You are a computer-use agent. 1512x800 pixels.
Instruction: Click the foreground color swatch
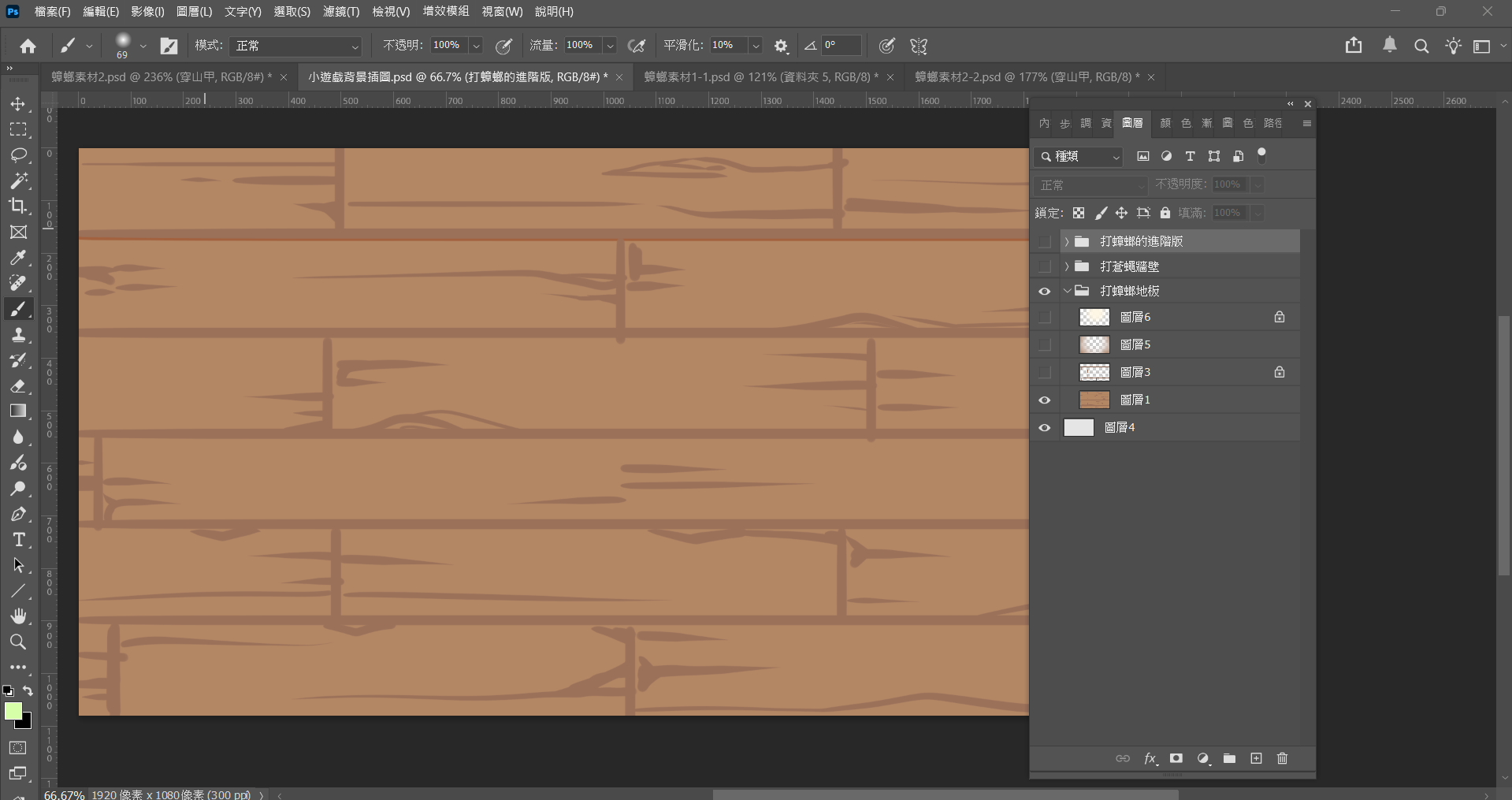click(x=13, y=711)
